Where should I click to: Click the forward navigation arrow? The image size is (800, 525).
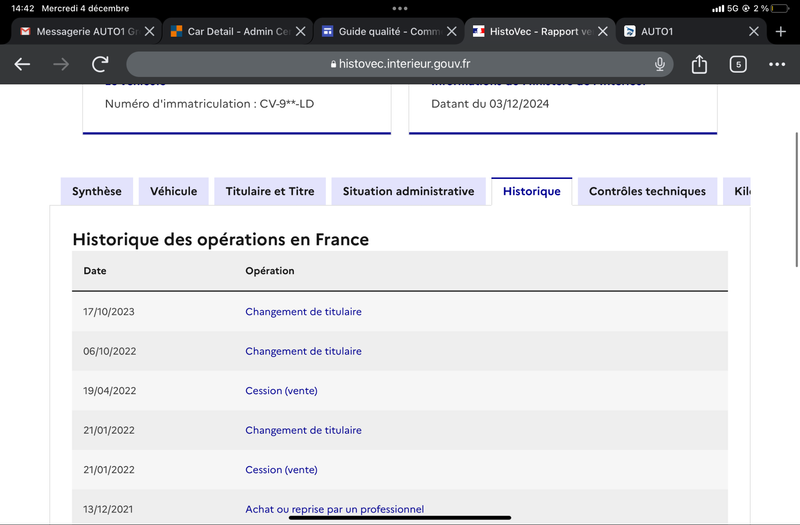(x=61, y=64)
